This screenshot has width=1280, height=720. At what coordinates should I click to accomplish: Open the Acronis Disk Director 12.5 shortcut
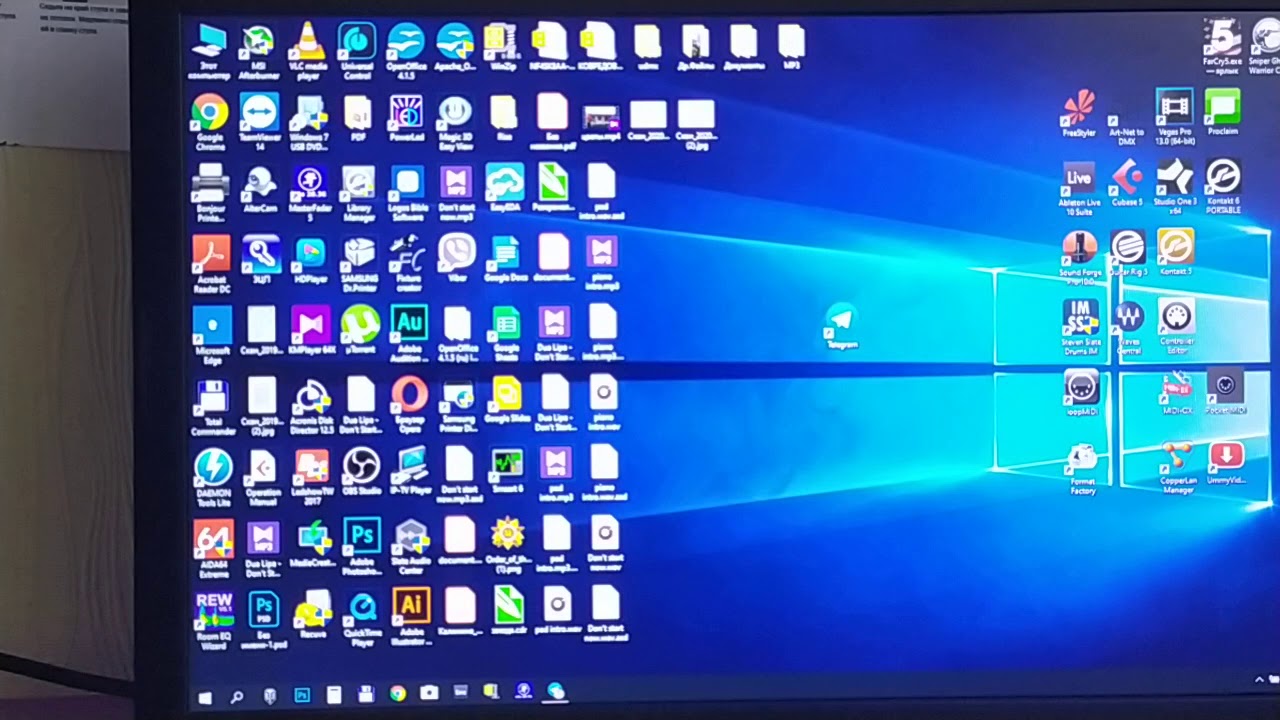pos(311,407)
